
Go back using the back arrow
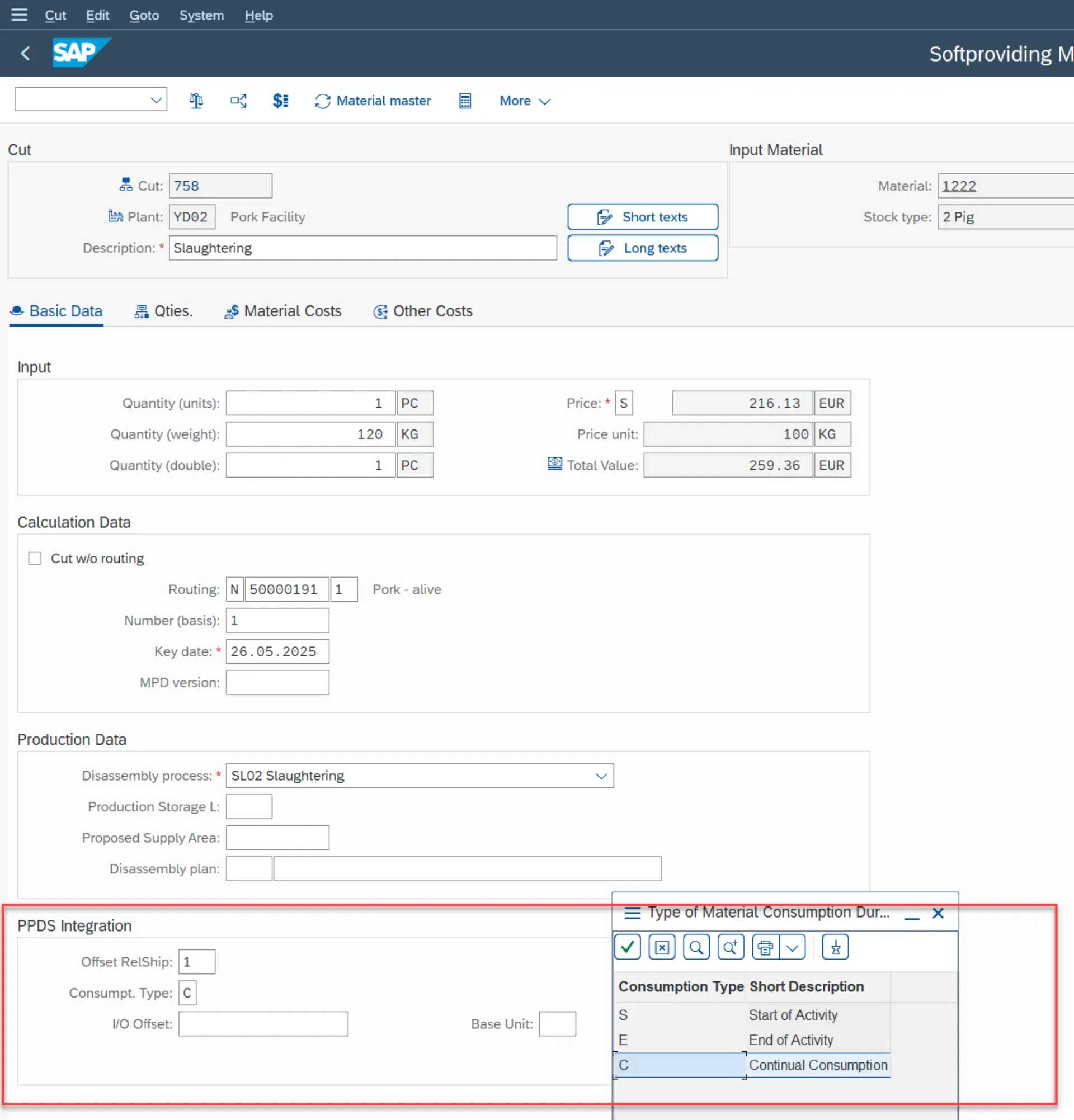click(25, 54)
